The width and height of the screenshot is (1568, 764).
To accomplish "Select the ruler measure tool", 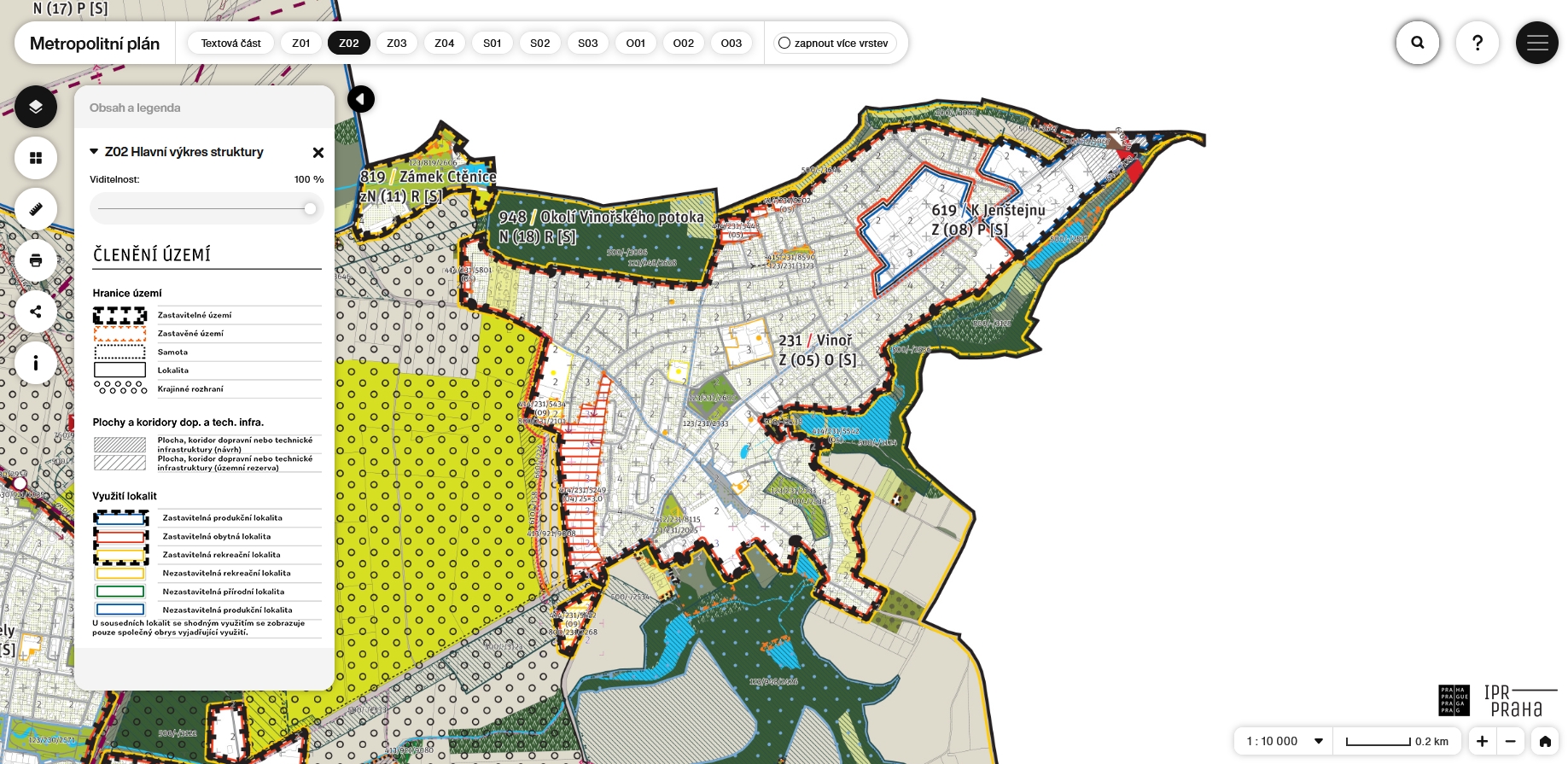I will point(36,209).
